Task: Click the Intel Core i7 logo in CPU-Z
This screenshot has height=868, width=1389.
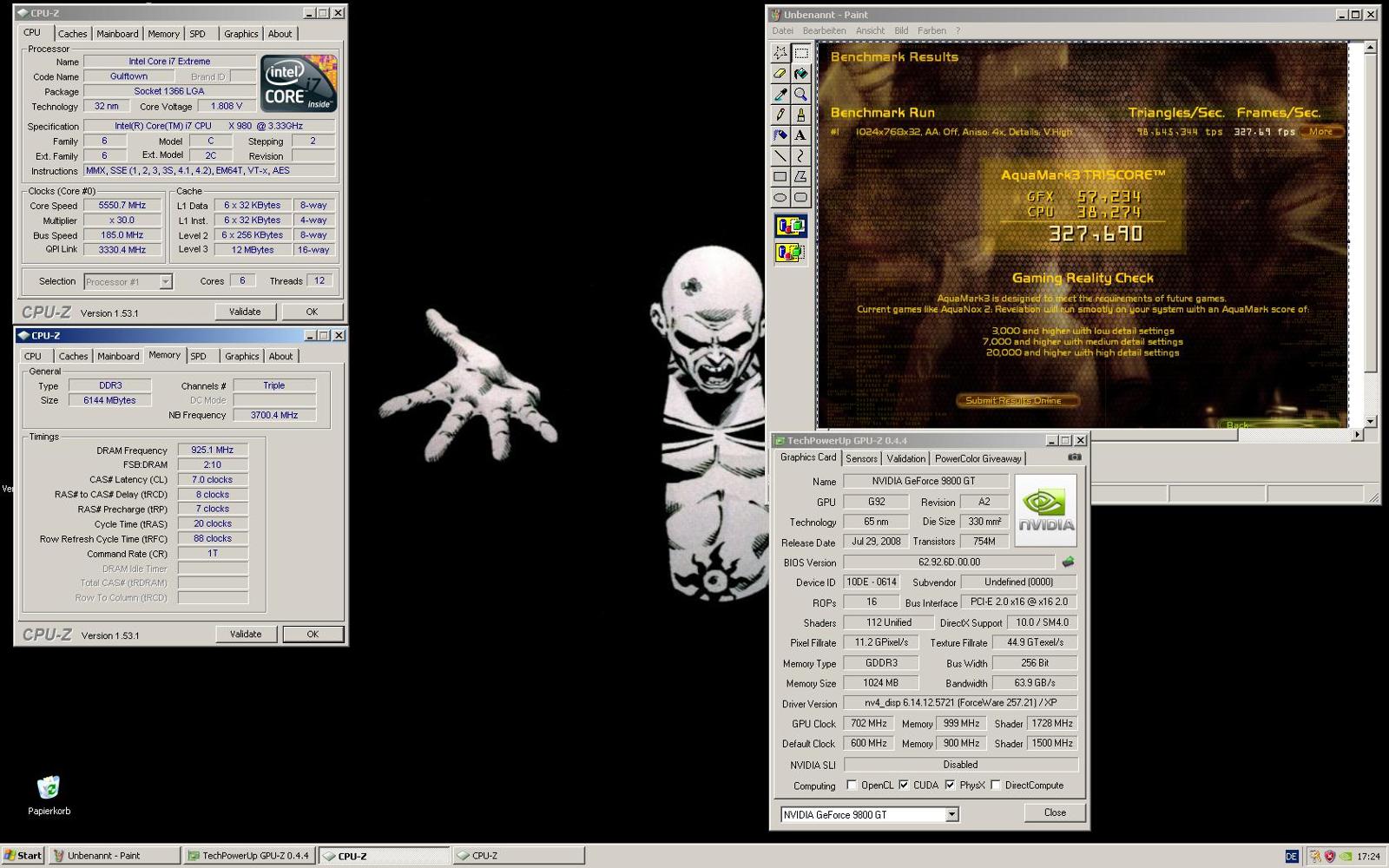Action: (299, 83)
